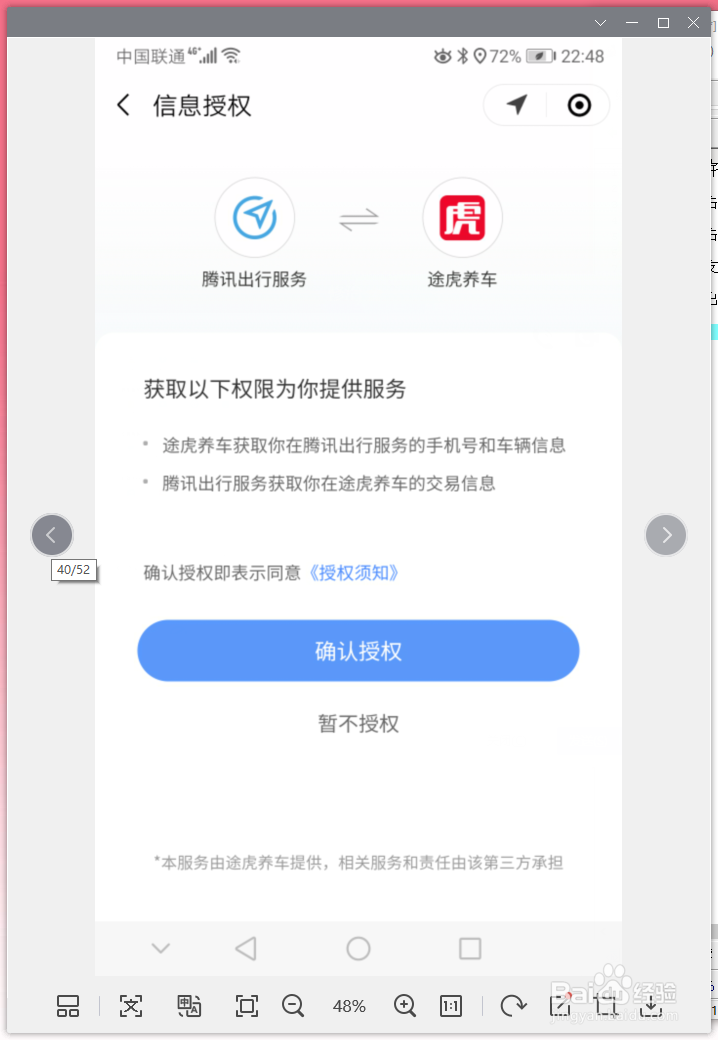Image resolution: width=718 pixels, height=1040 pixels.
Task: Go to the previous image arrow
Action: pyautogui.click(x=52, y=535)
